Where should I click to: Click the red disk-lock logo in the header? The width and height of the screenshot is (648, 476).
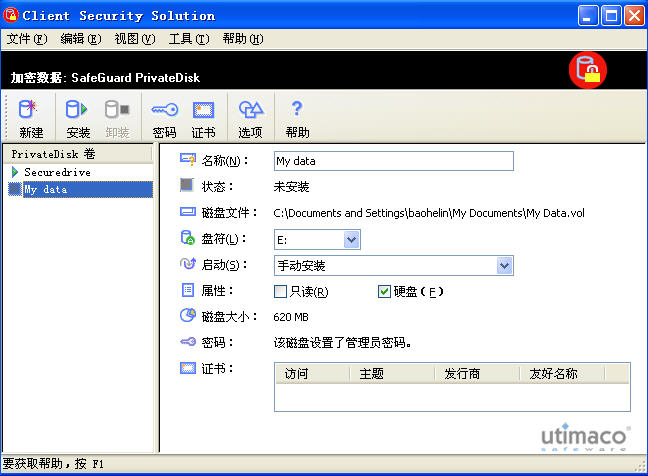point(588,70)
